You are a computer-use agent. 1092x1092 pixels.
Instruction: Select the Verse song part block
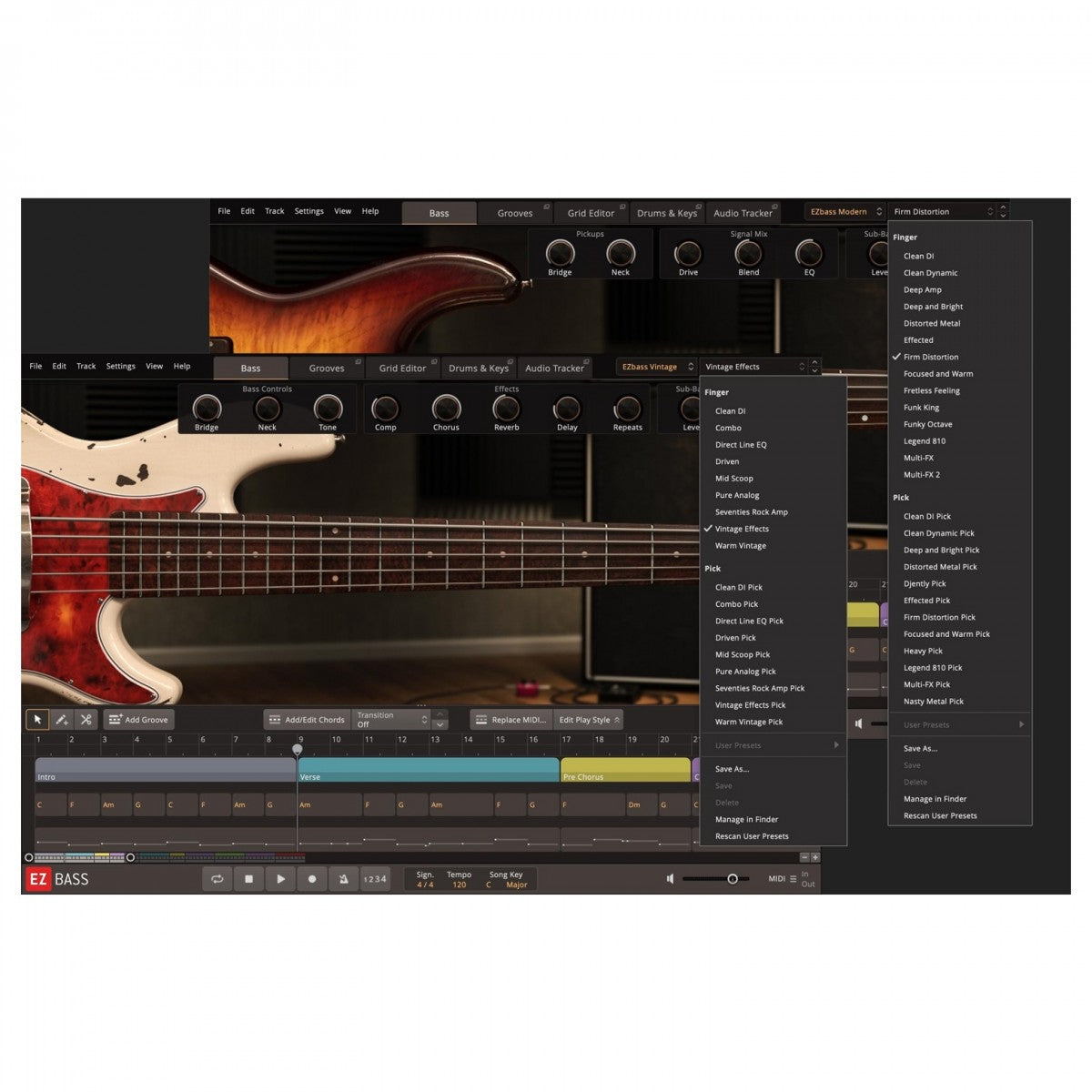click(429, 770)
